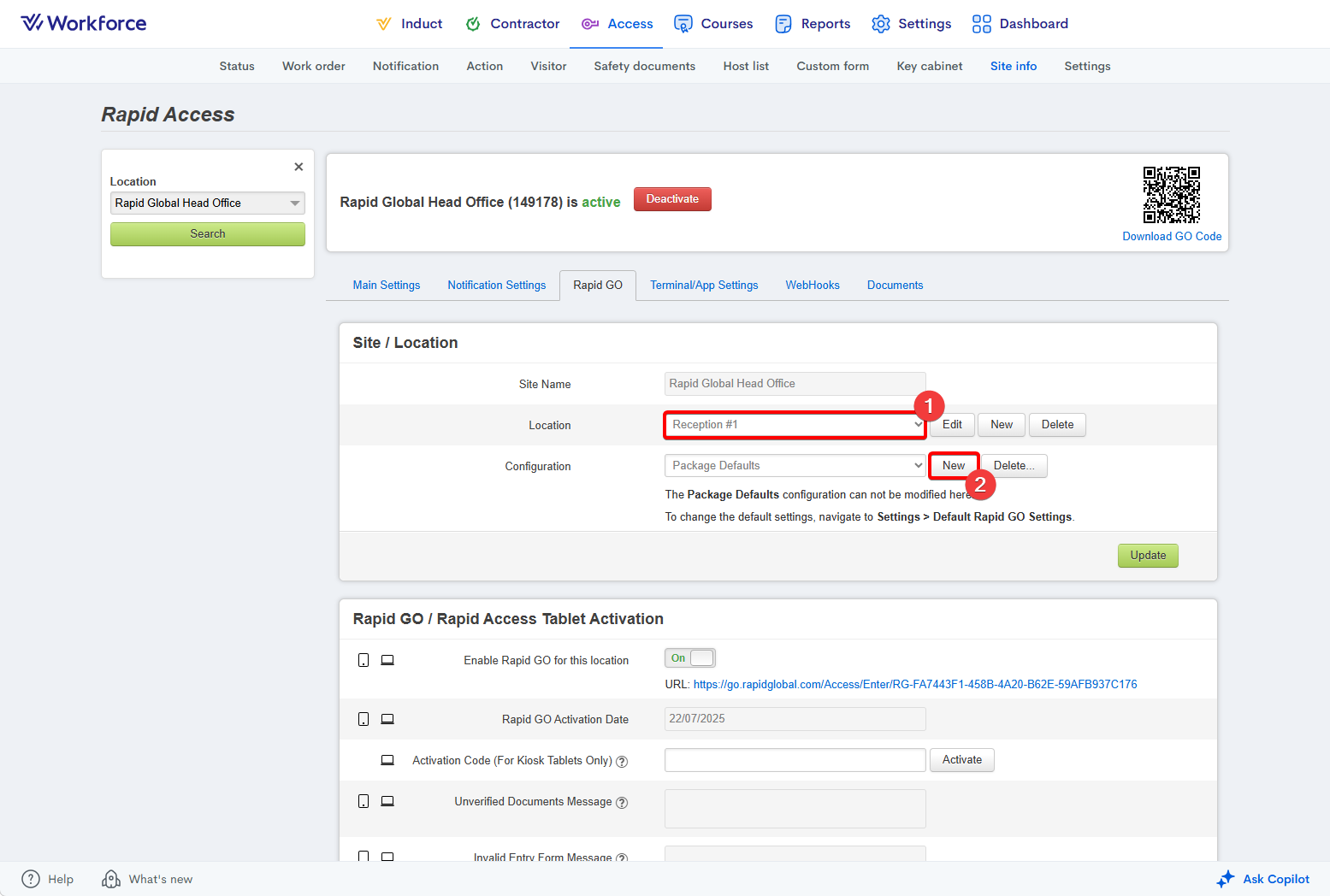The image size is (1330, 896).
Task: Click kiosk icon beside Activation Code
Action: pyautogui.click(x=387, y=760)
